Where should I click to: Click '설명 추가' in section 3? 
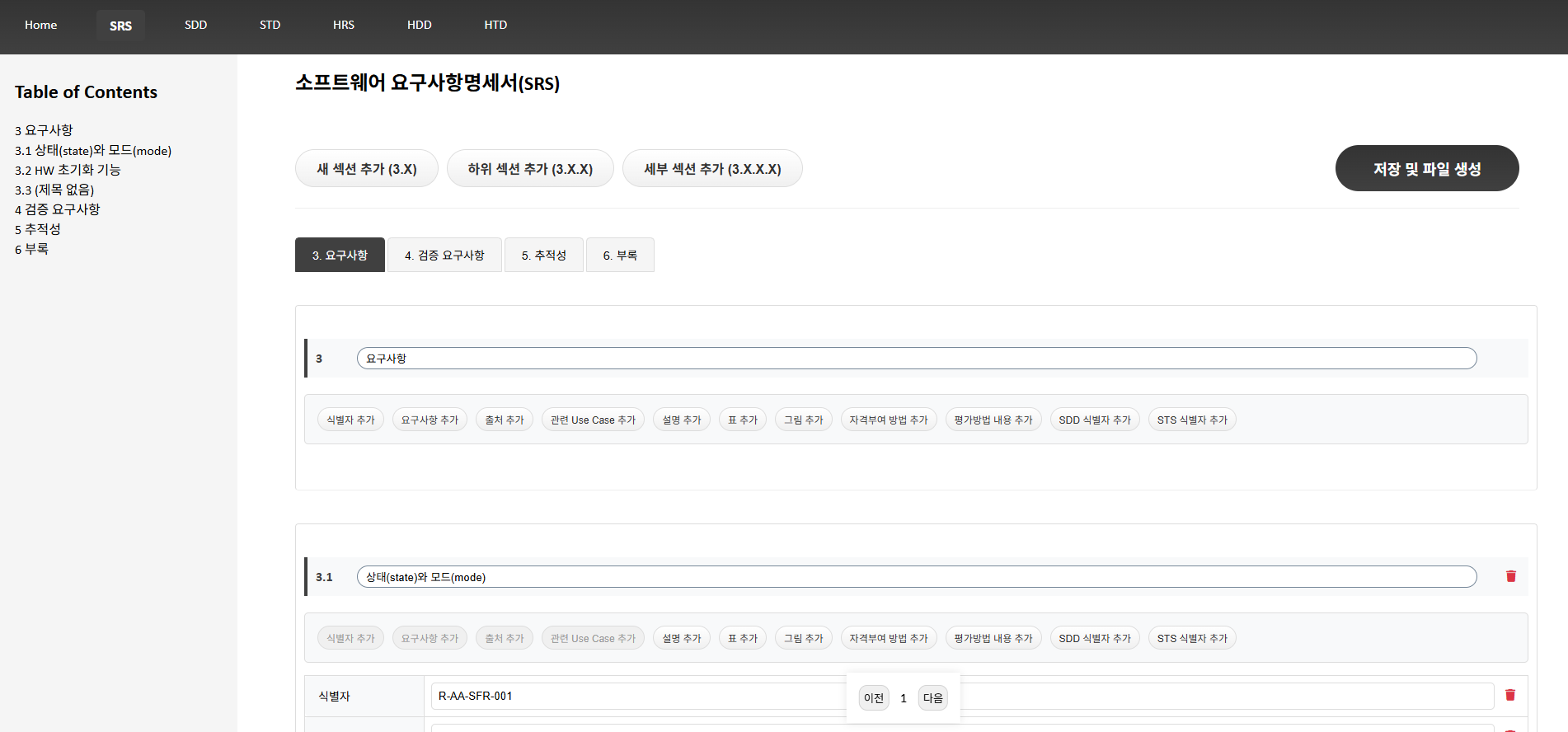[682, 420]
